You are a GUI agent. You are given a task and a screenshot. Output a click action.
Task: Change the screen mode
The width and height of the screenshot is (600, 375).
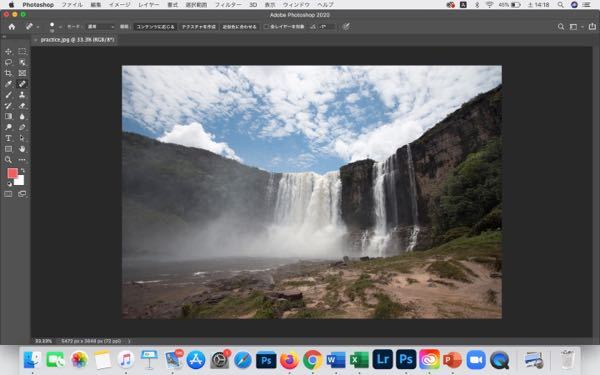tap(22, 194)
